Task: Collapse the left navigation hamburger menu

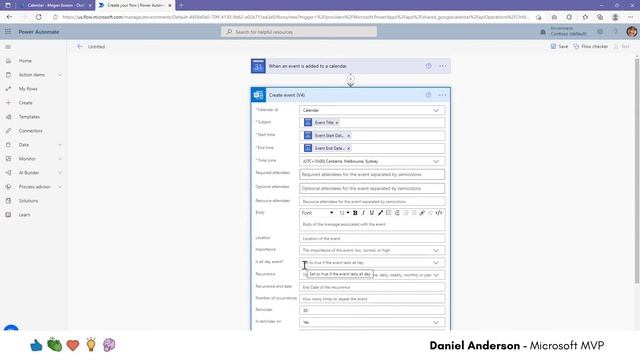Action: (x=8, y=47)
